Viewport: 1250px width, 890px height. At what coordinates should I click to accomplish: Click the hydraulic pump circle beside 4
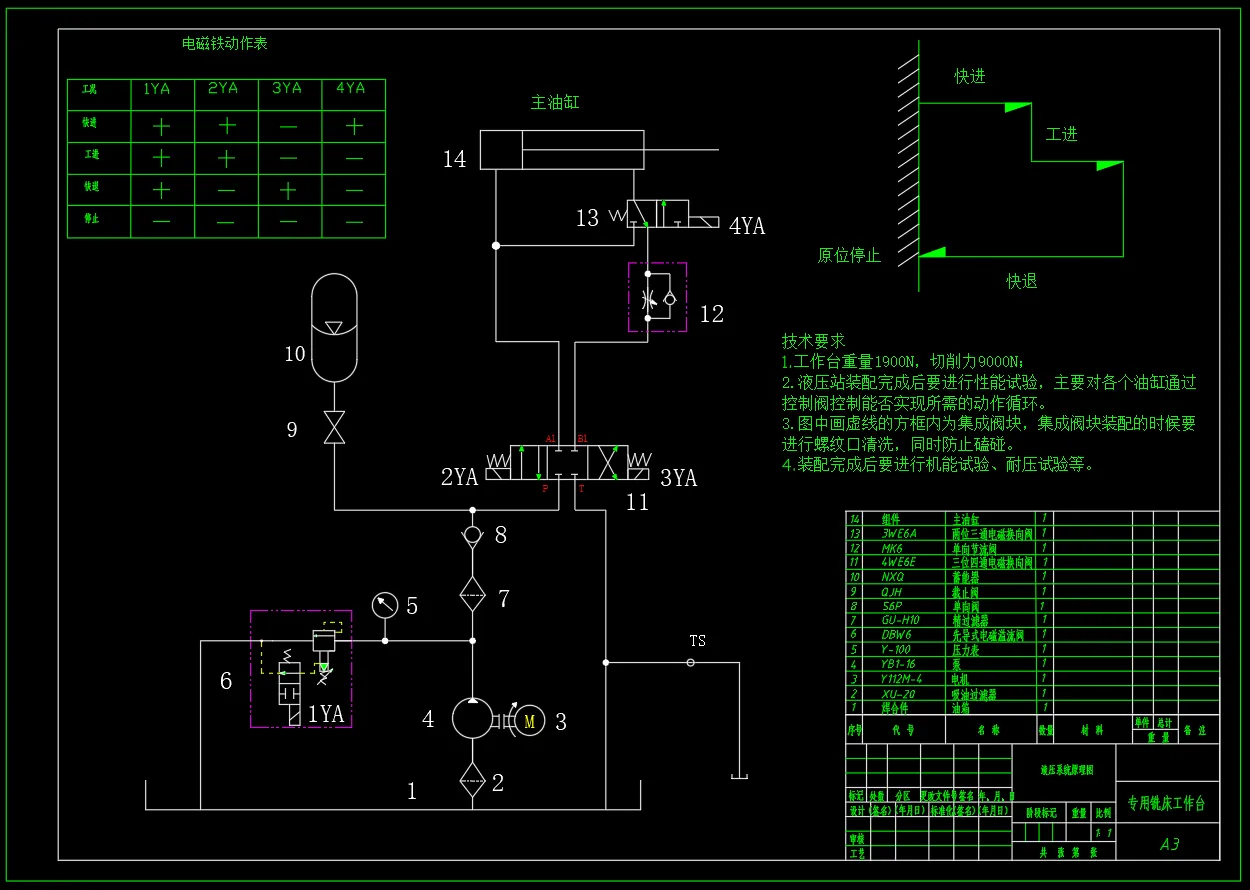[x=472, y=718]
